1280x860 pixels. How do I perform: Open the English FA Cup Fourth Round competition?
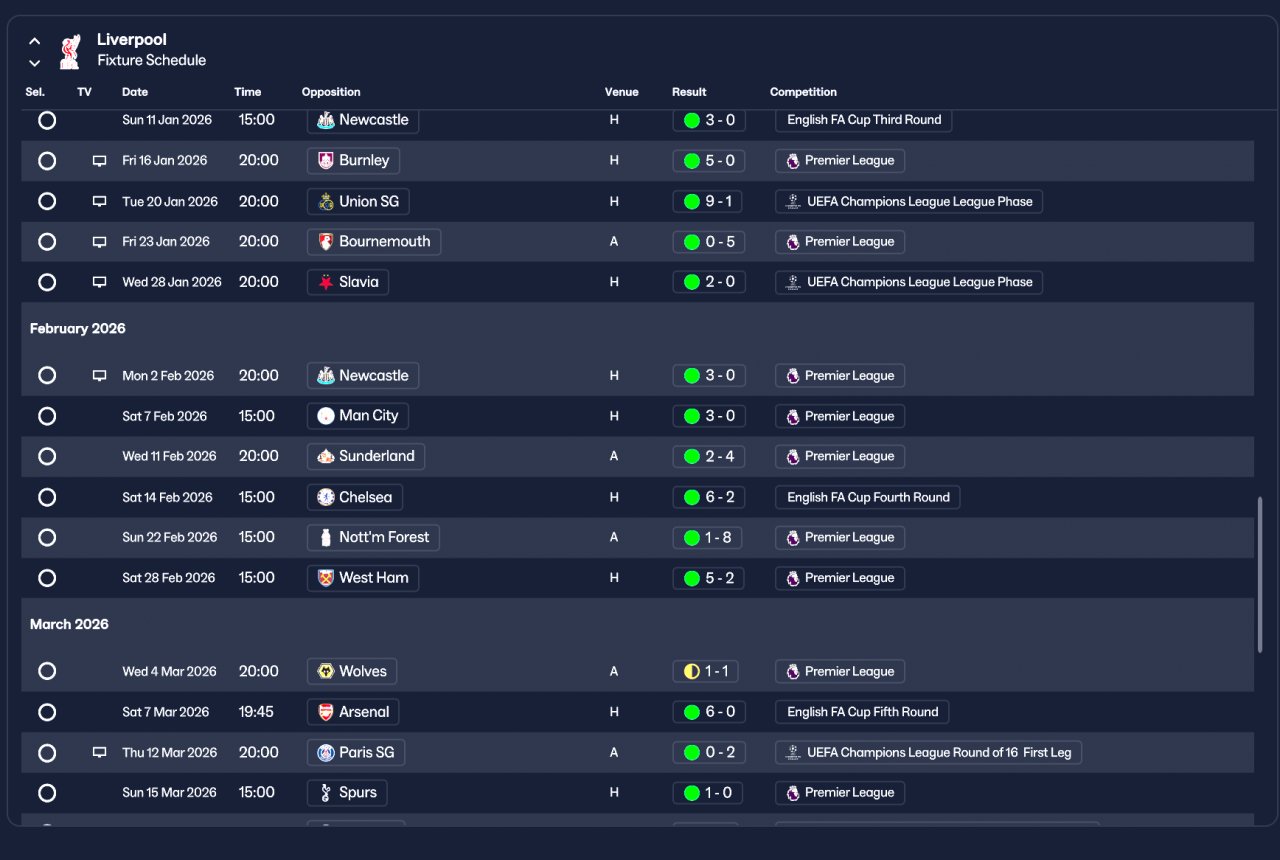tap(868, 497)
